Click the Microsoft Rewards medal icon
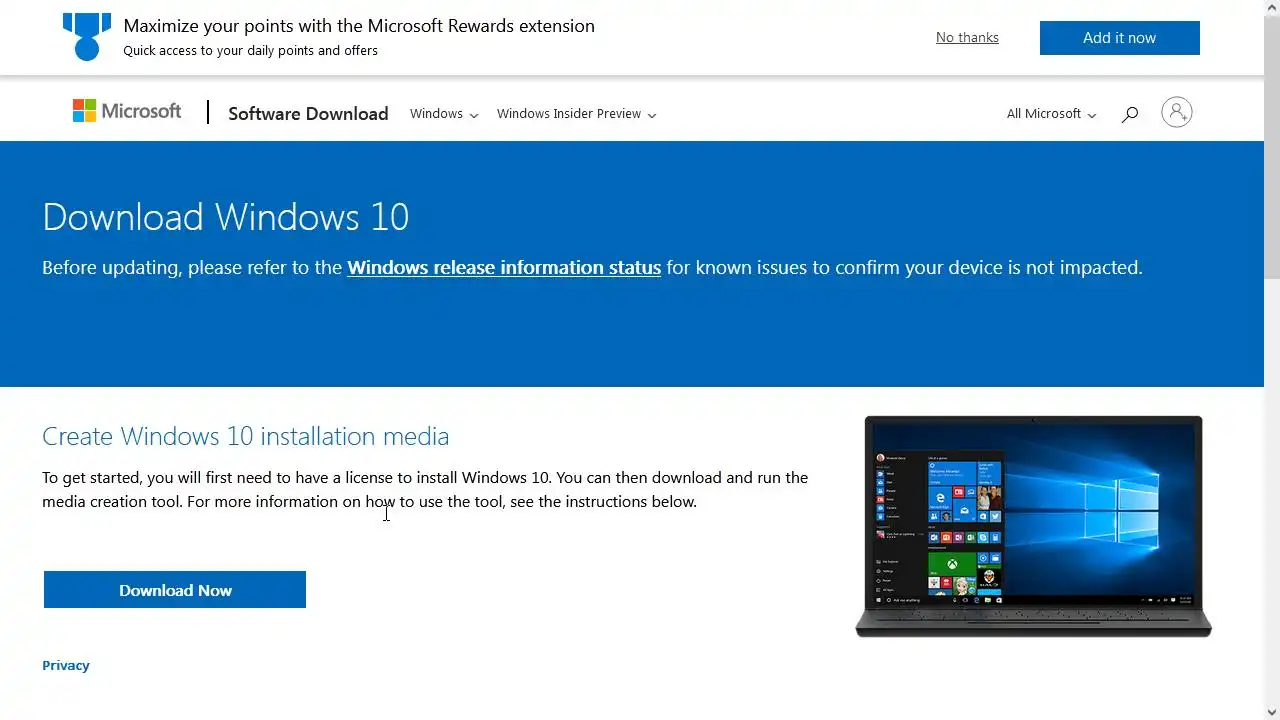Viewport: 1280px width, 720px height. [87, 37]
